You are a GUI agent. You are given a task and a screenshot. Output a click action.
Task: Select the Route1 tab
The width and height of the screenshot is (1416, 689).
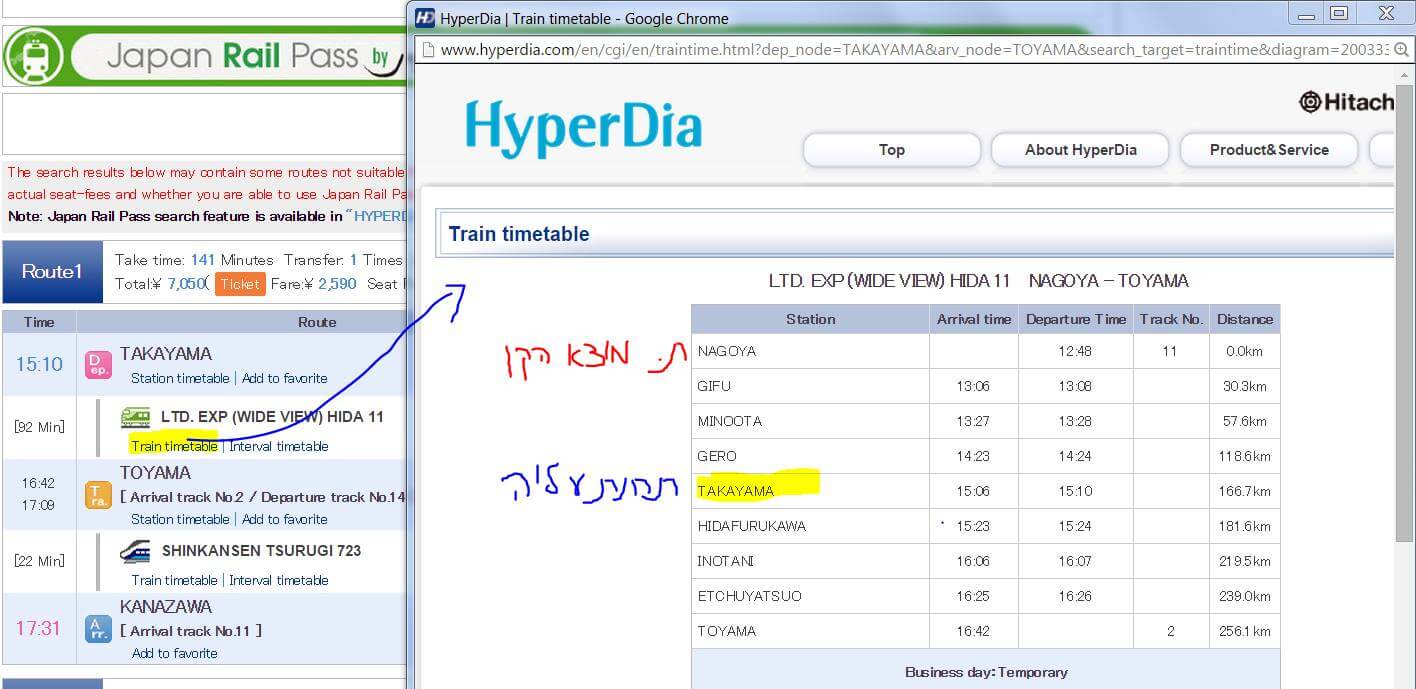pyautogui.click(x=52, y=272)
